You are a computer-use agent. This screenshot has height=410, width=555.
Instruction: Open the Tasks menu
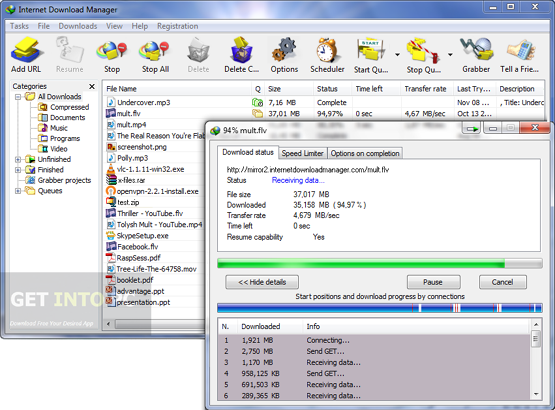pyautogui.click(x=19, y=26)
